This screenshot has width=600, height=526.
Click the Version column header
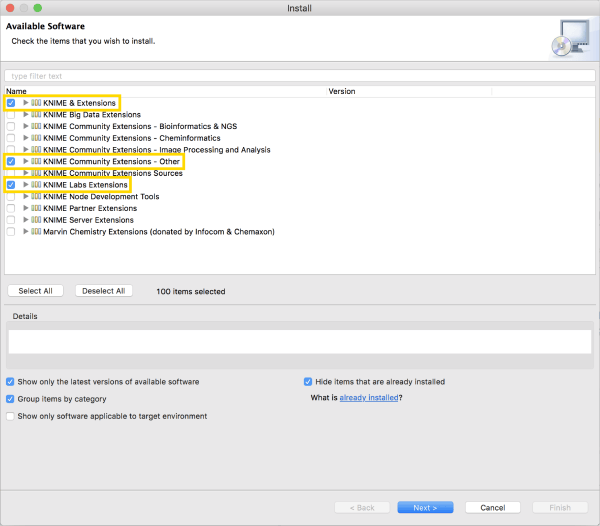(409, 91)
